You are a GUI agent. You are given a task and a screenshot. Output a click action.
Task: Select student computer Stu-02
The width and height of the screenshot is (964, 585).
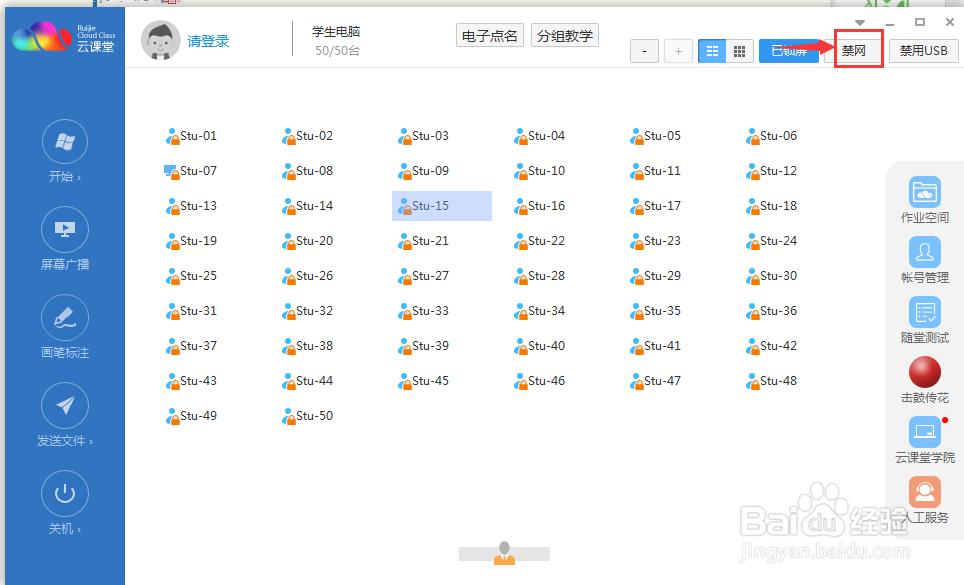tap(307, 136)
